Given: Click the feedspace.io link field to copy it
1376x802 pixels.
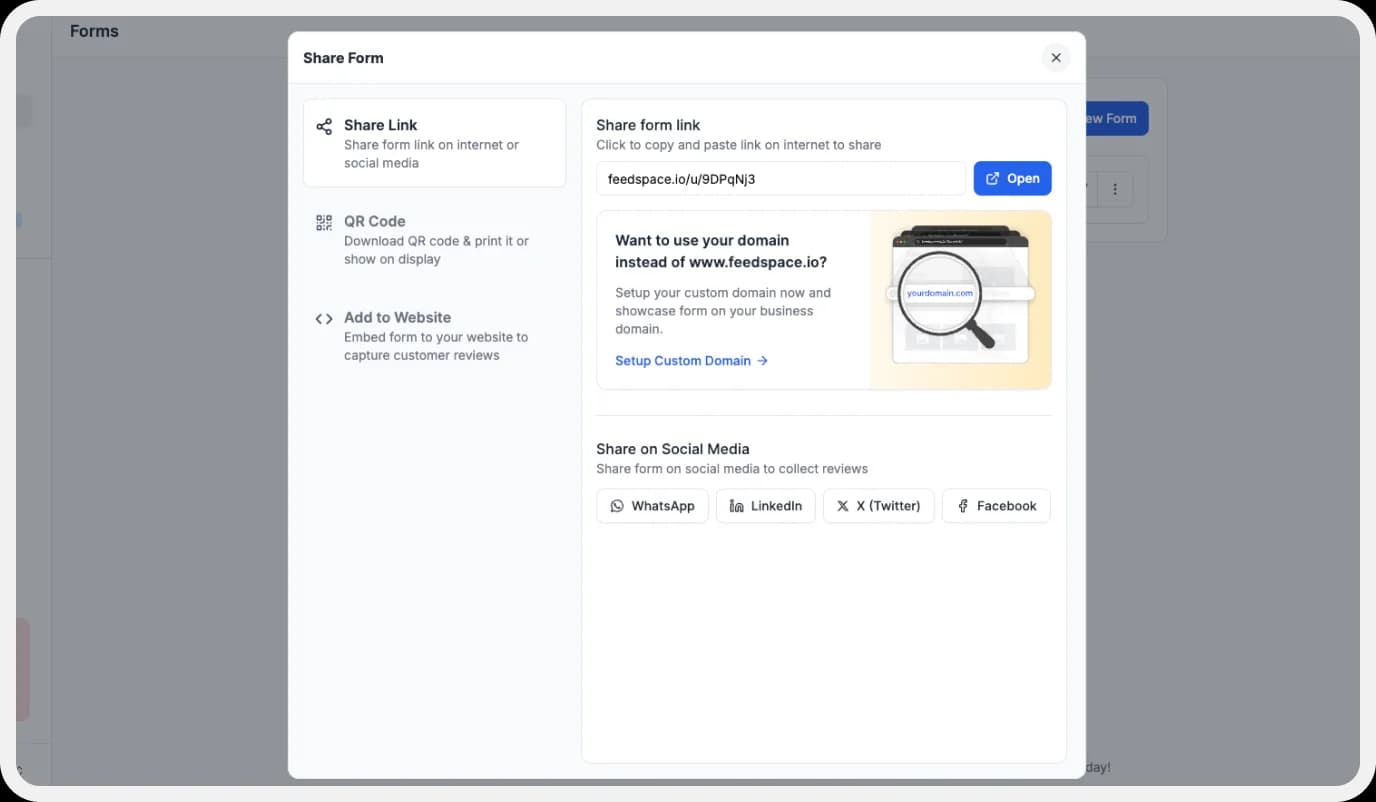Looking at the screenshot, I should click(x=780, y=178).
